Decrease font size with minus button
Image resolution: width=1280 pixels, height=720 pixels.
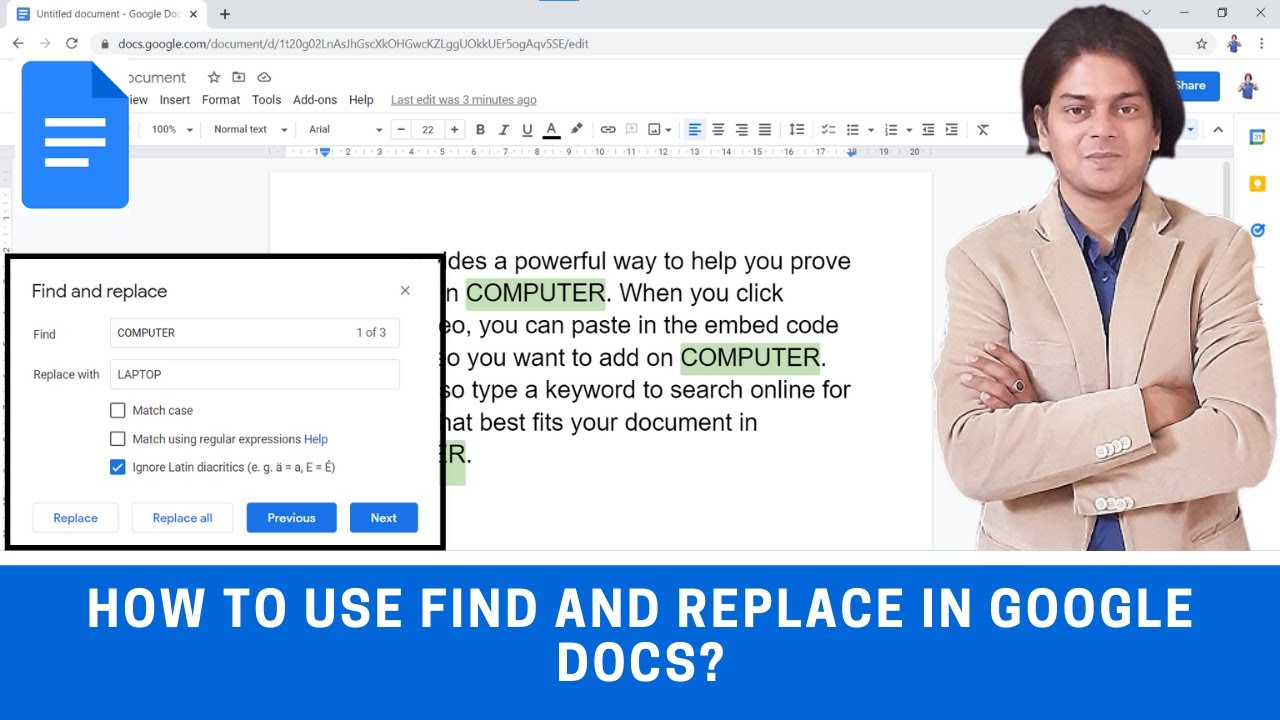(x=401, y=129)
